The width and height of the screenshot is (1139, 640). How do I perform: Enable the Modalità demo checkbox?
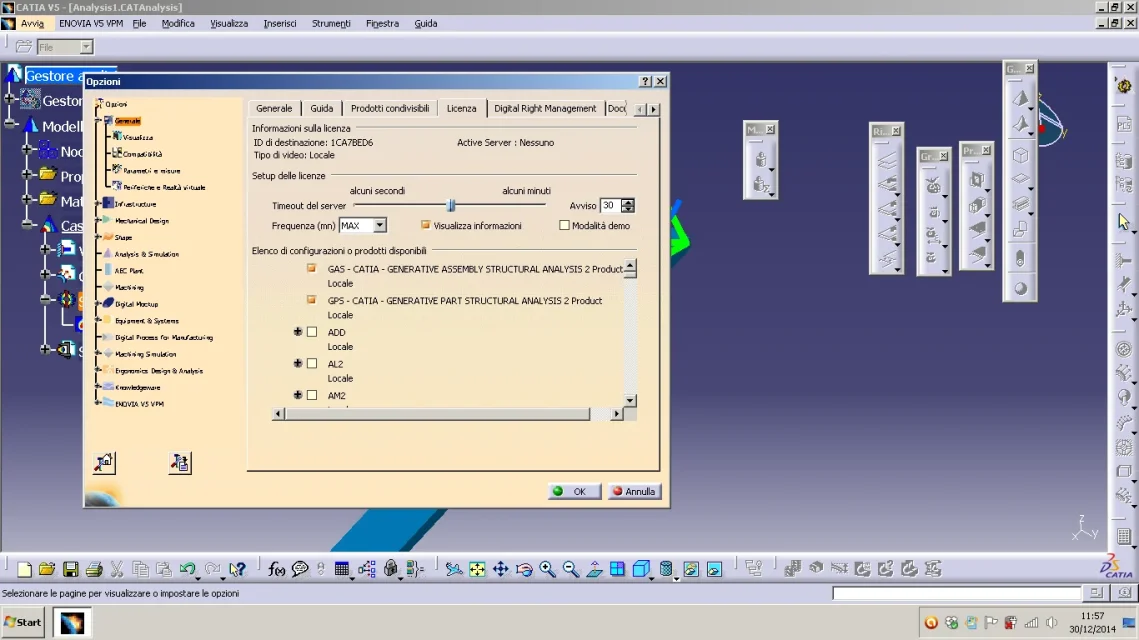click(564, 225)
